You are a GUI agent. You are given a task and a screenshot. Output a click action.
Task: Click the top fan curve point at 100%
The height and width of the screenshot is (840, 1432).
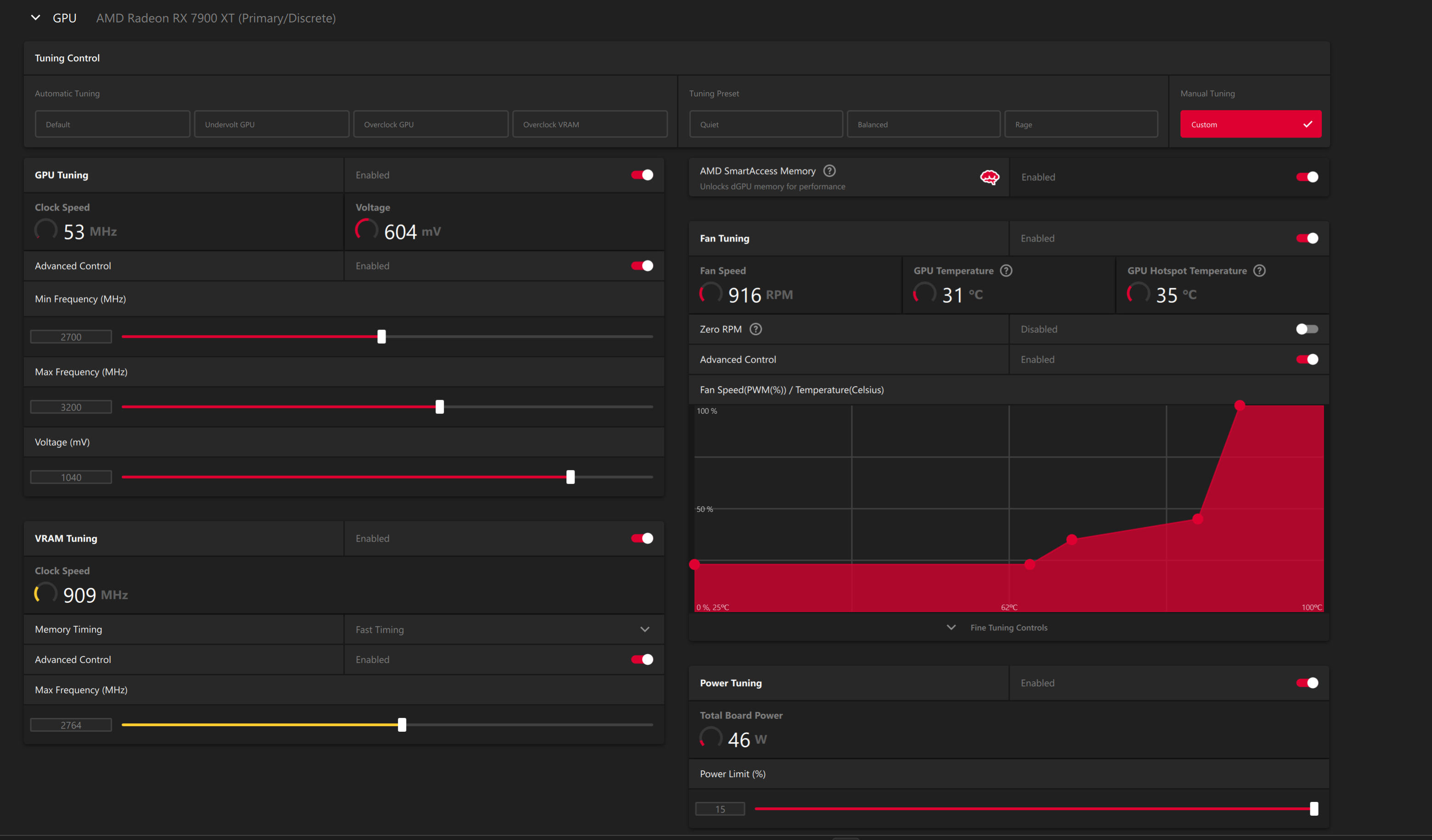(1239, 406)
